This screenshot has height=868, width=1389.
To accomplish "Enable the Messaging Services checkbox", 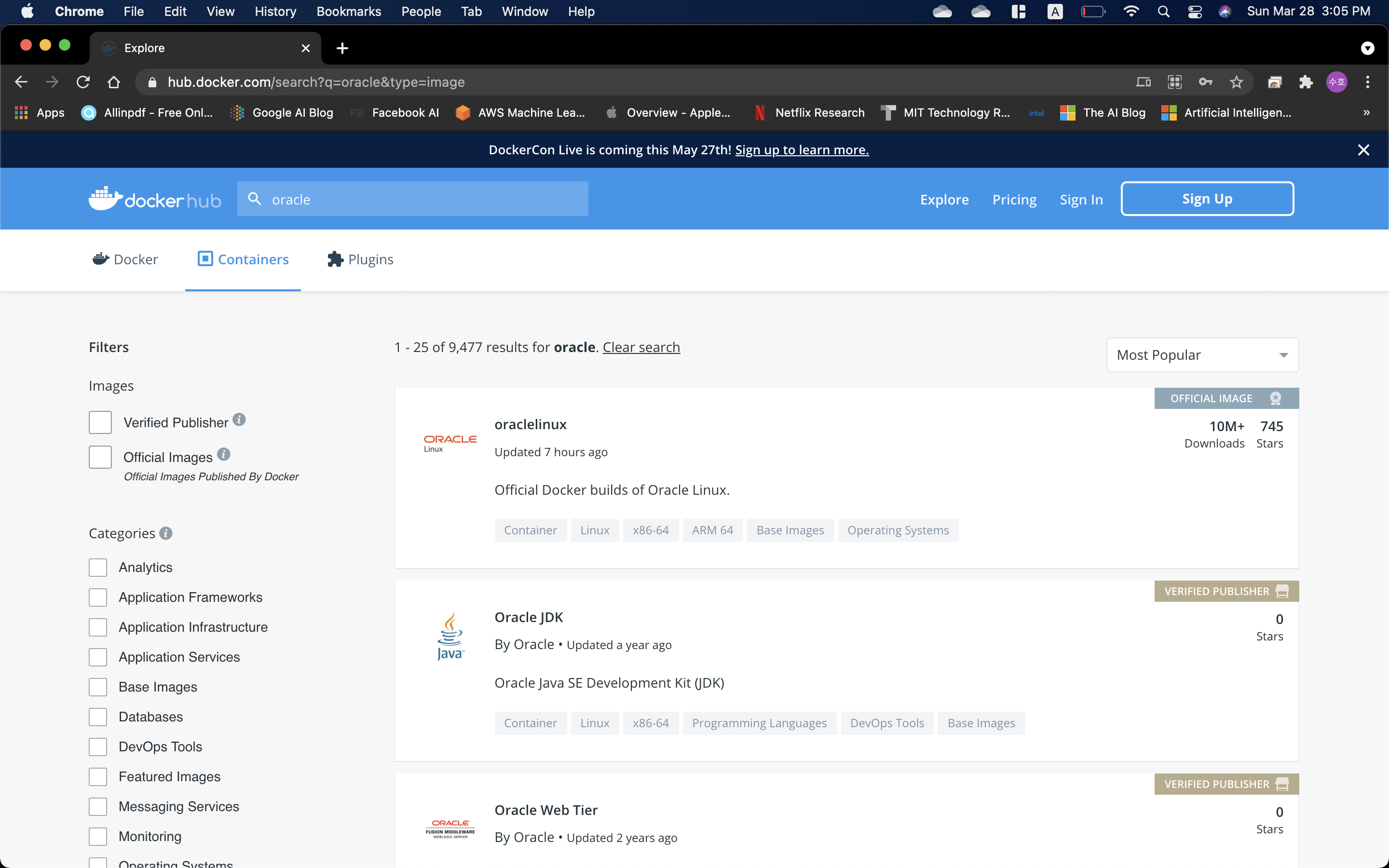I will [98, 807].
